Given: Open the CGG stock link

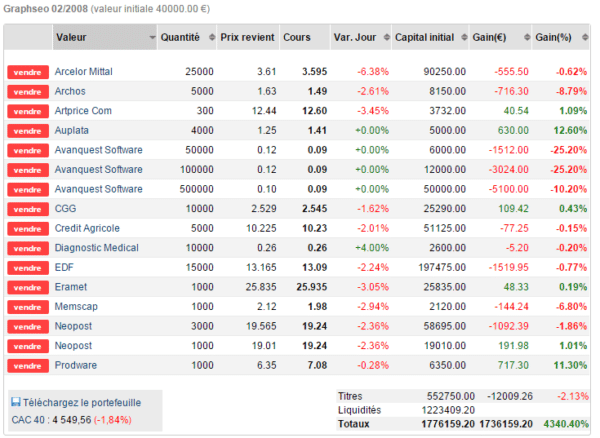Looking at the screenshot, I should 65,208.
